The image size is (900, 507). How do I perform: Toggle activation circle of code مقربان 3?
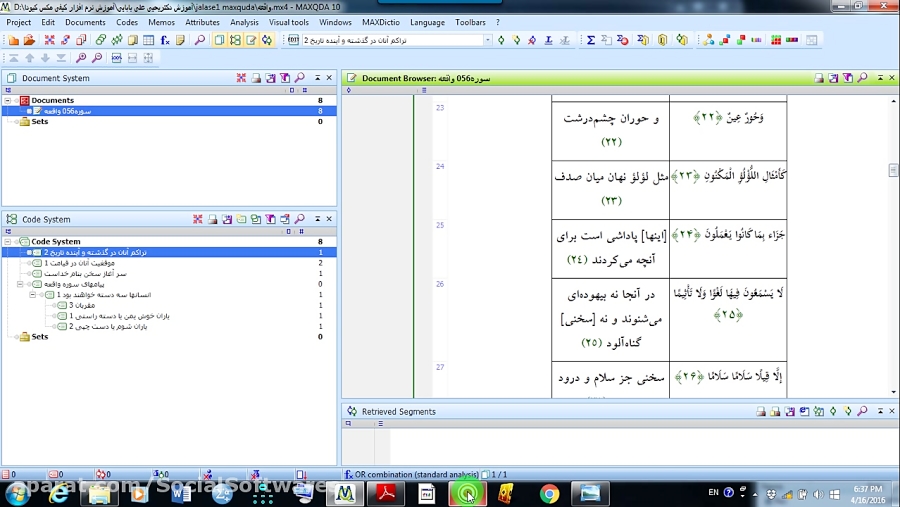click(x=55, y=305)
